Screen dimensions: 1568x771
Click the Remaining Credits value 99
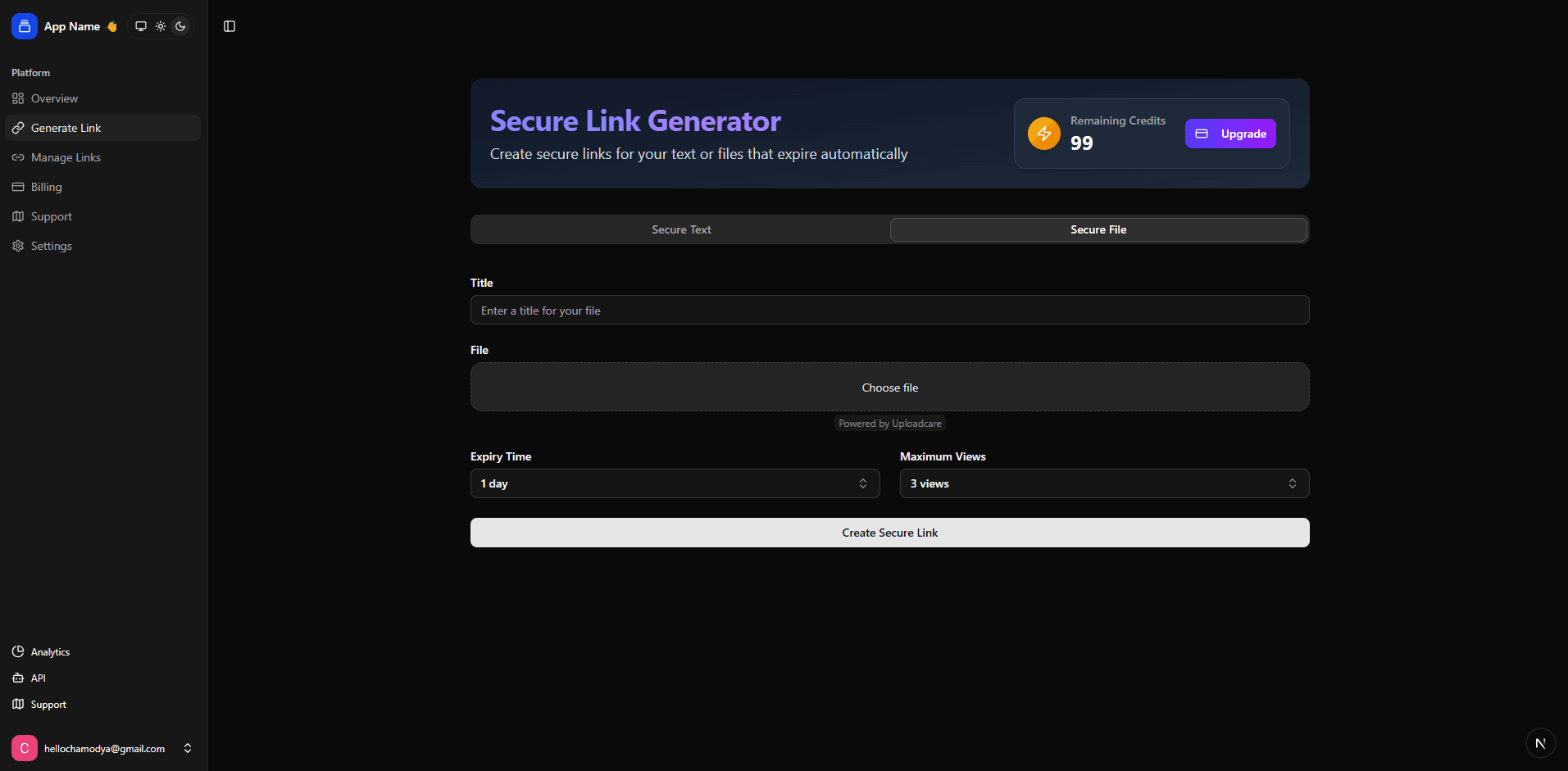1082,143
